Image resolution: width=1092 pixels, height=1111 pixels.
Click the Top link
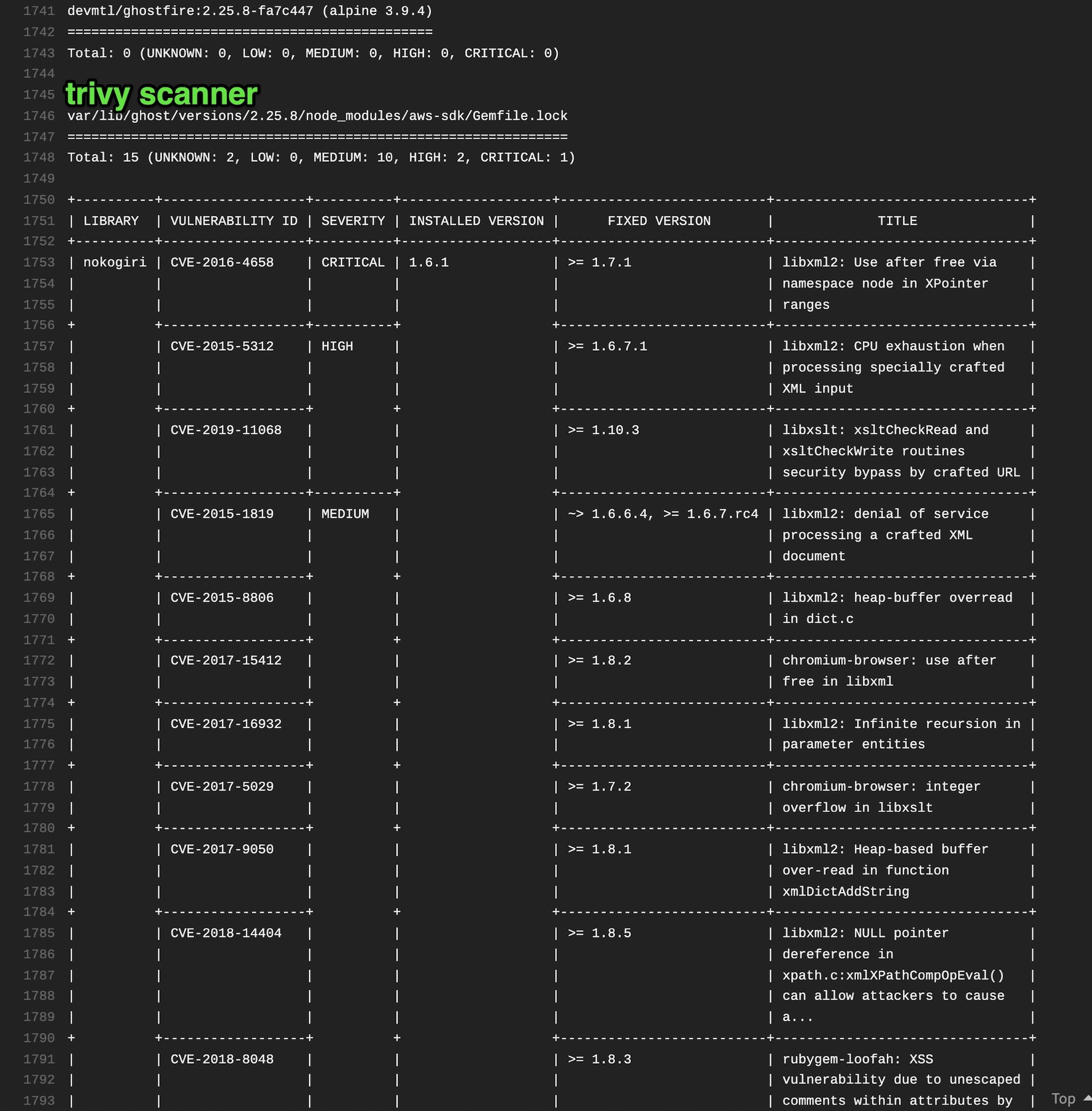(x=1070, y=1098)
